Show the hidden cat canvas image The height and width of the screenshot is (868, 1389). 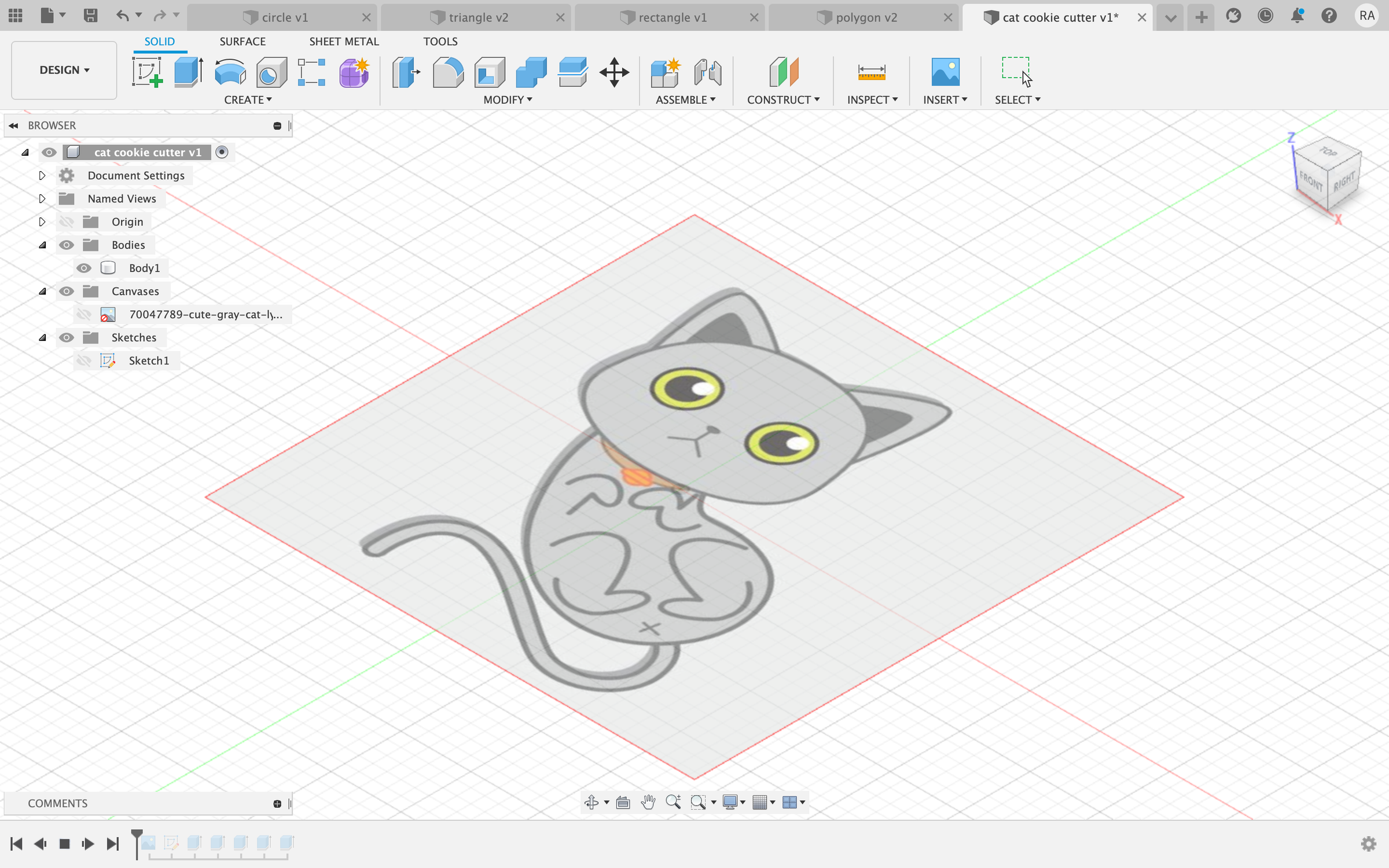point(84,314)
